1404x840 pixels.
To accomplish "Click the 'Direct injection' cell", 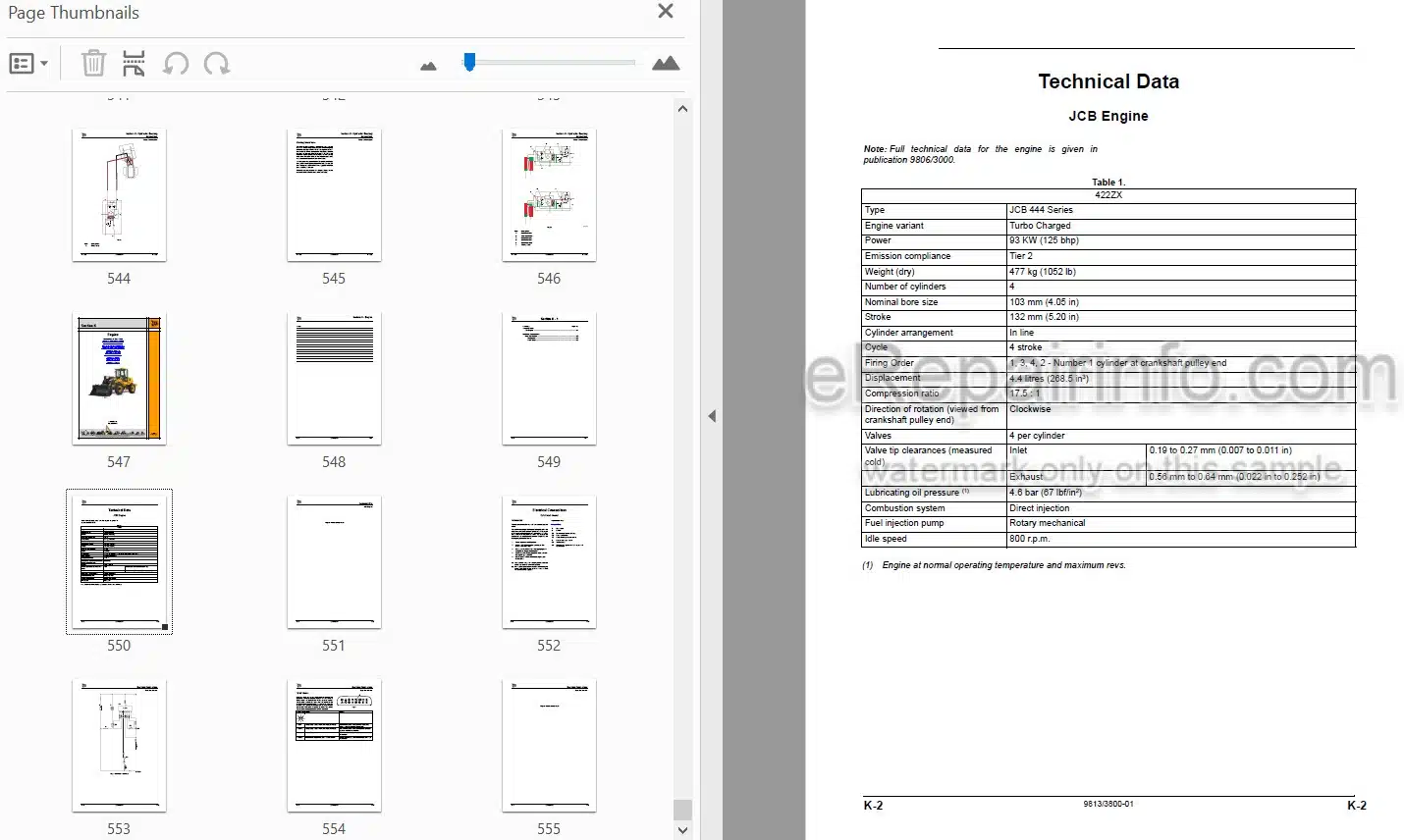I will (x=1040, y=508).
